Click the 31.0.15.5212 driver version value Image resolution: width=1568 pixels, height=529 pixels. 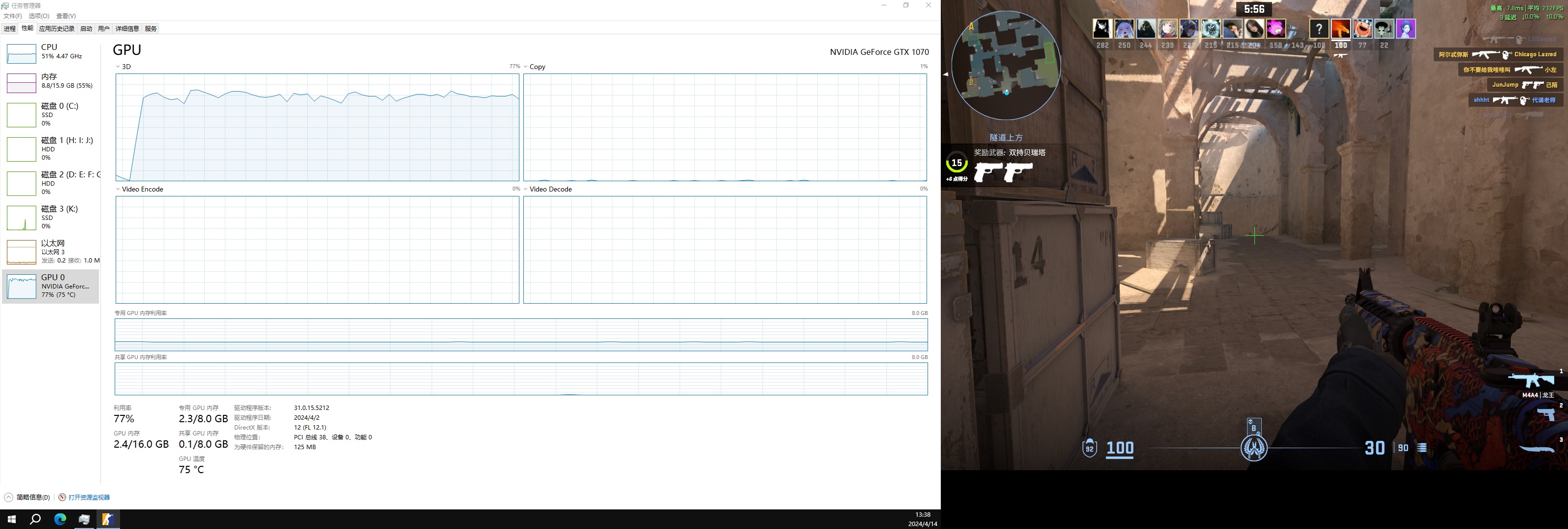[x=312, y=408]
